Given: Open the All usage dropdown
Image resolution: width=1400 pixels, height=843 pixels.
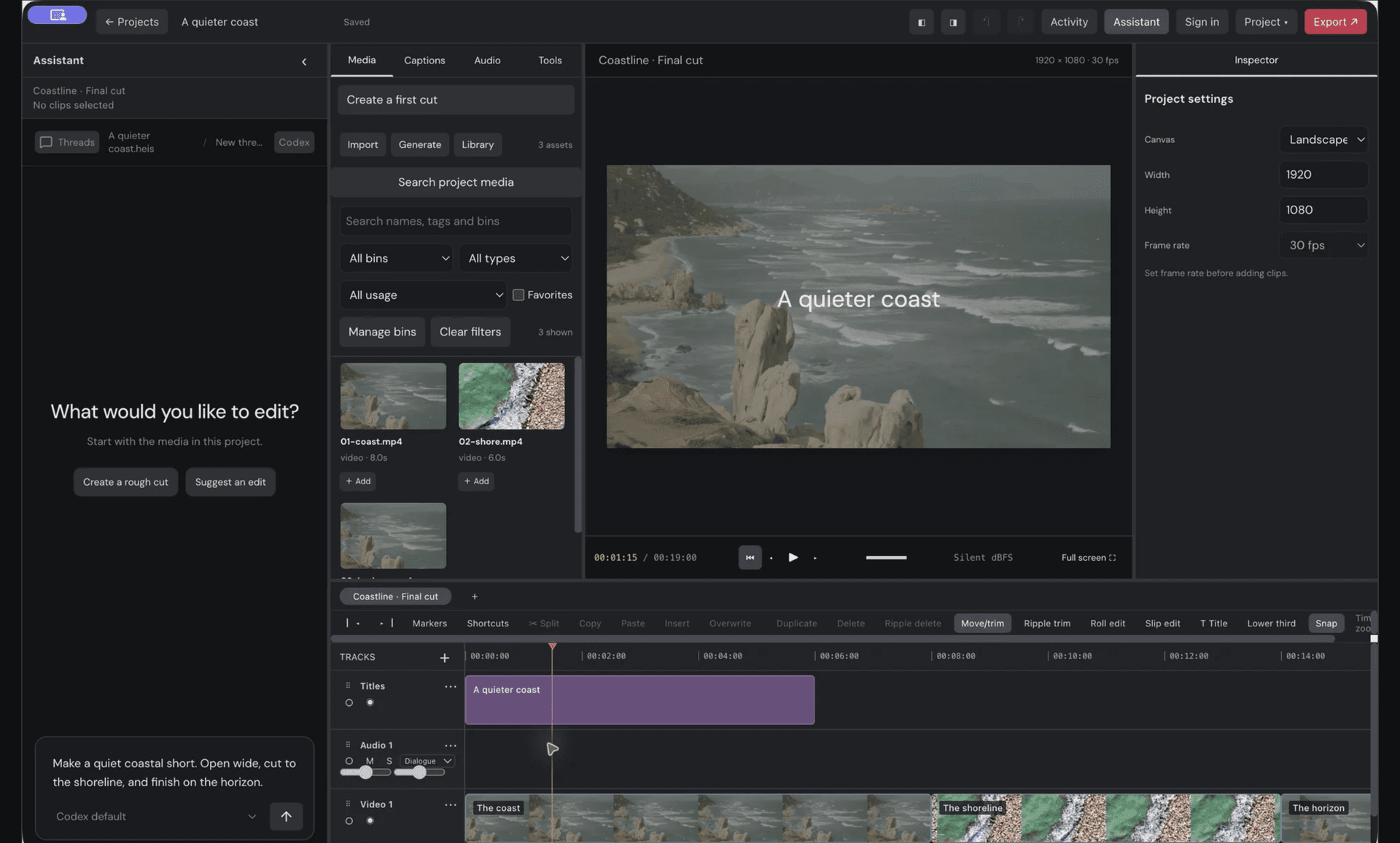Looking at the screenshot, I should click(x=424, y=295).
